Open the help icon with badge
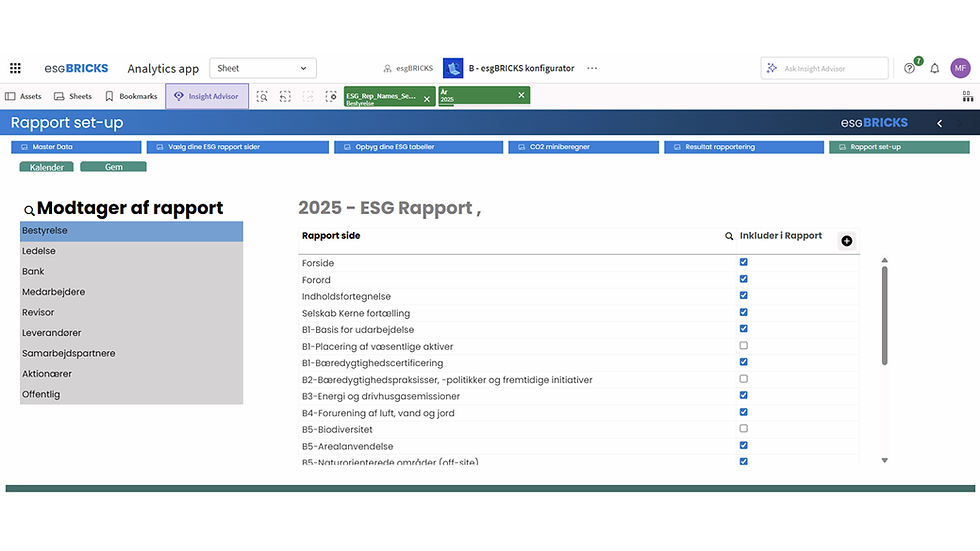This screenshot has height=551, width=980. 909,68
